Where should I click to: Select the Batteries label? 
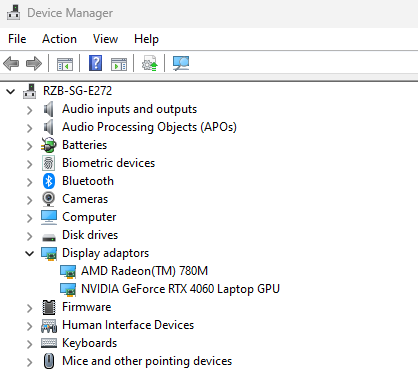pyautogui.click(x=84, y=145)
